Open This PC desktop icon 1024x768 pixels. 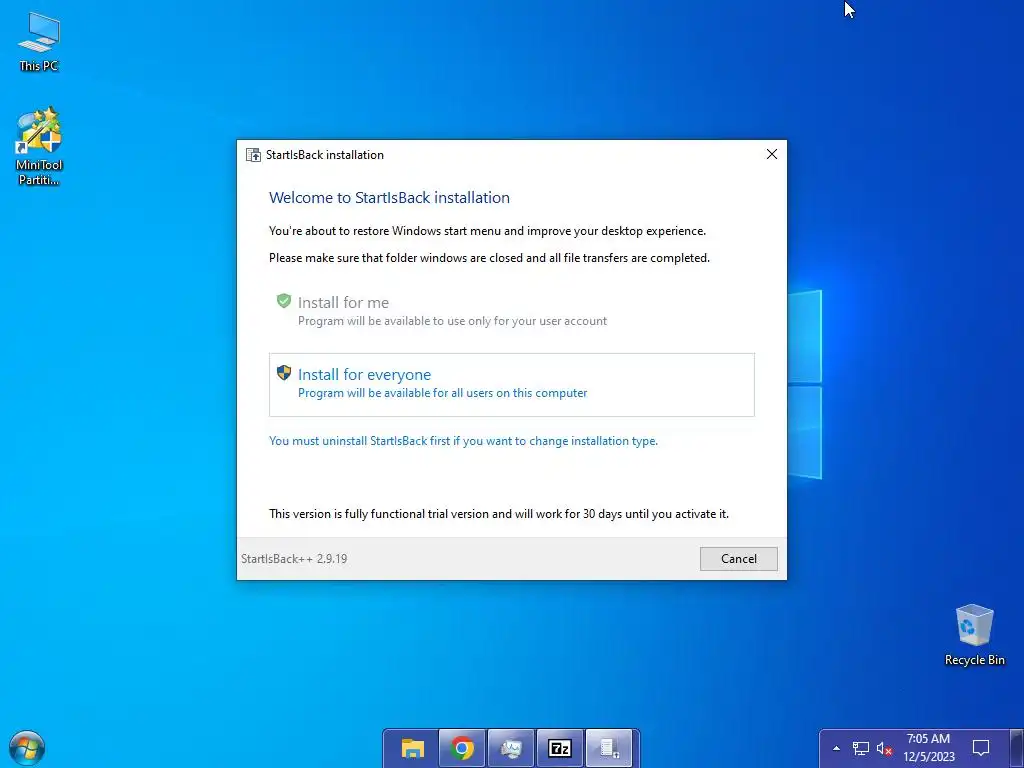[39, 42]
